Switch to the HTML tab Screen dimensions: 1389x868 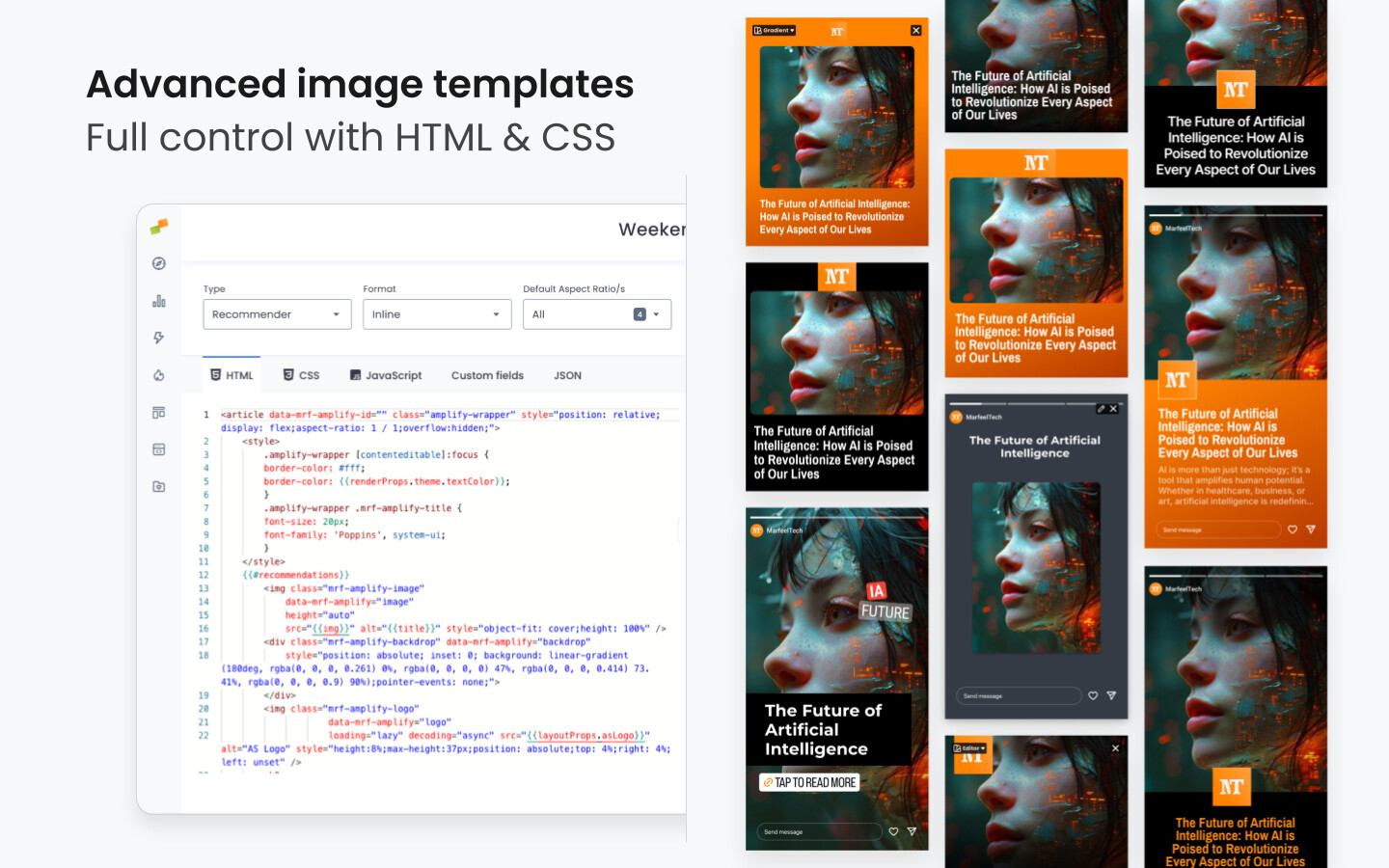tap(231, 375)
